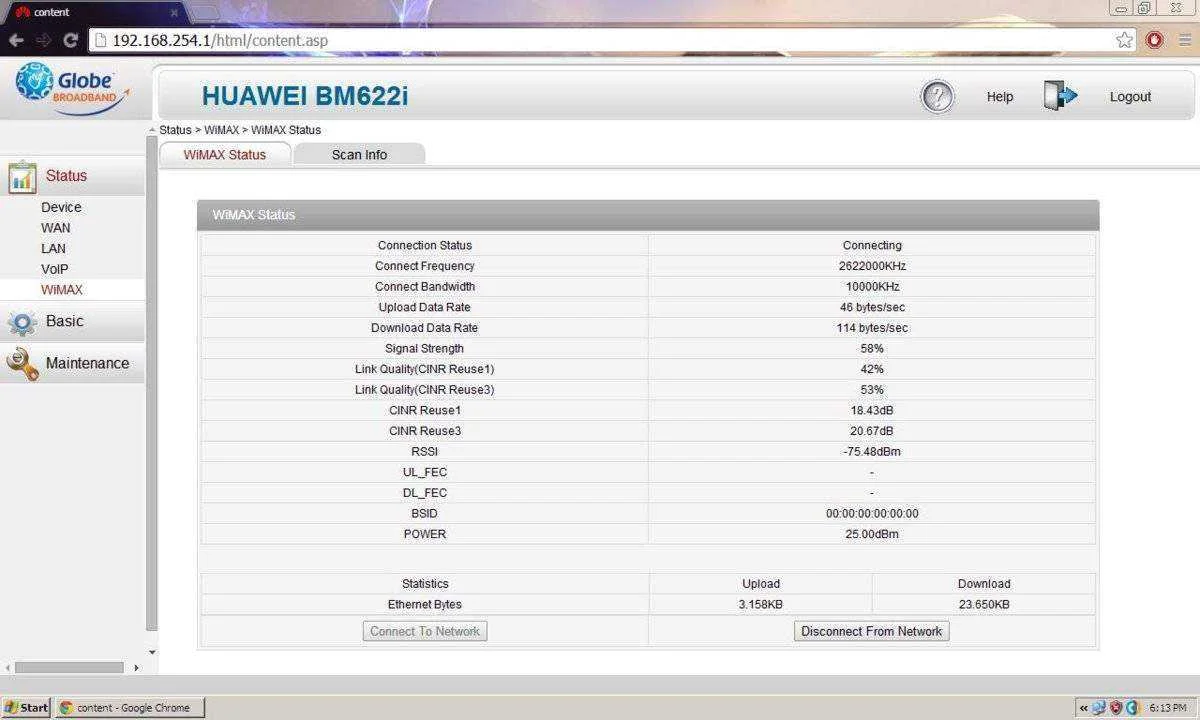
Task: Switch to the Scan Info tab
Action: (359, 155)
